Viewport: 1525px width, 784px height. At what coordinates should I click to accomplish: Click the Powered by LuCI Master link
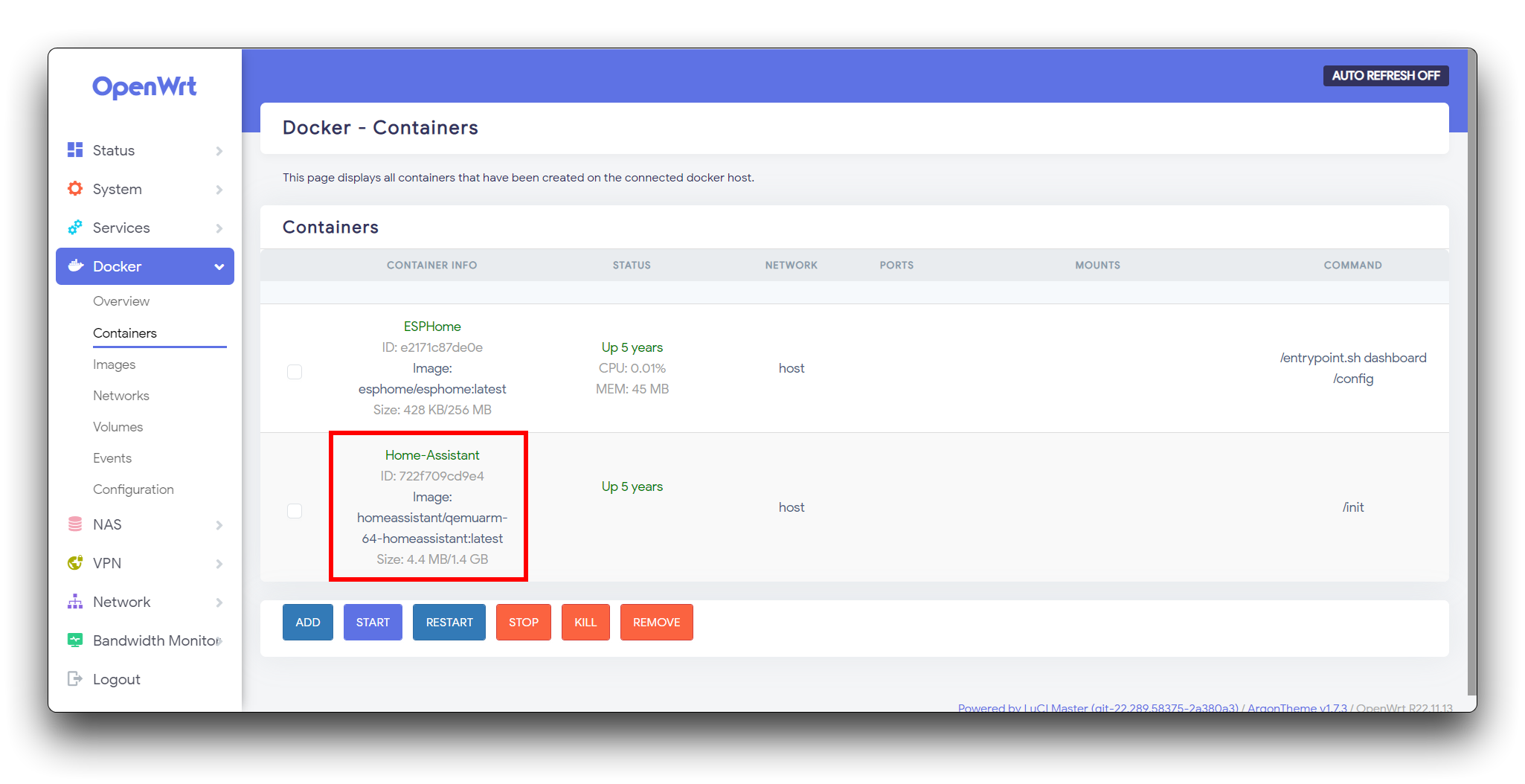(x=1098, y=707)
